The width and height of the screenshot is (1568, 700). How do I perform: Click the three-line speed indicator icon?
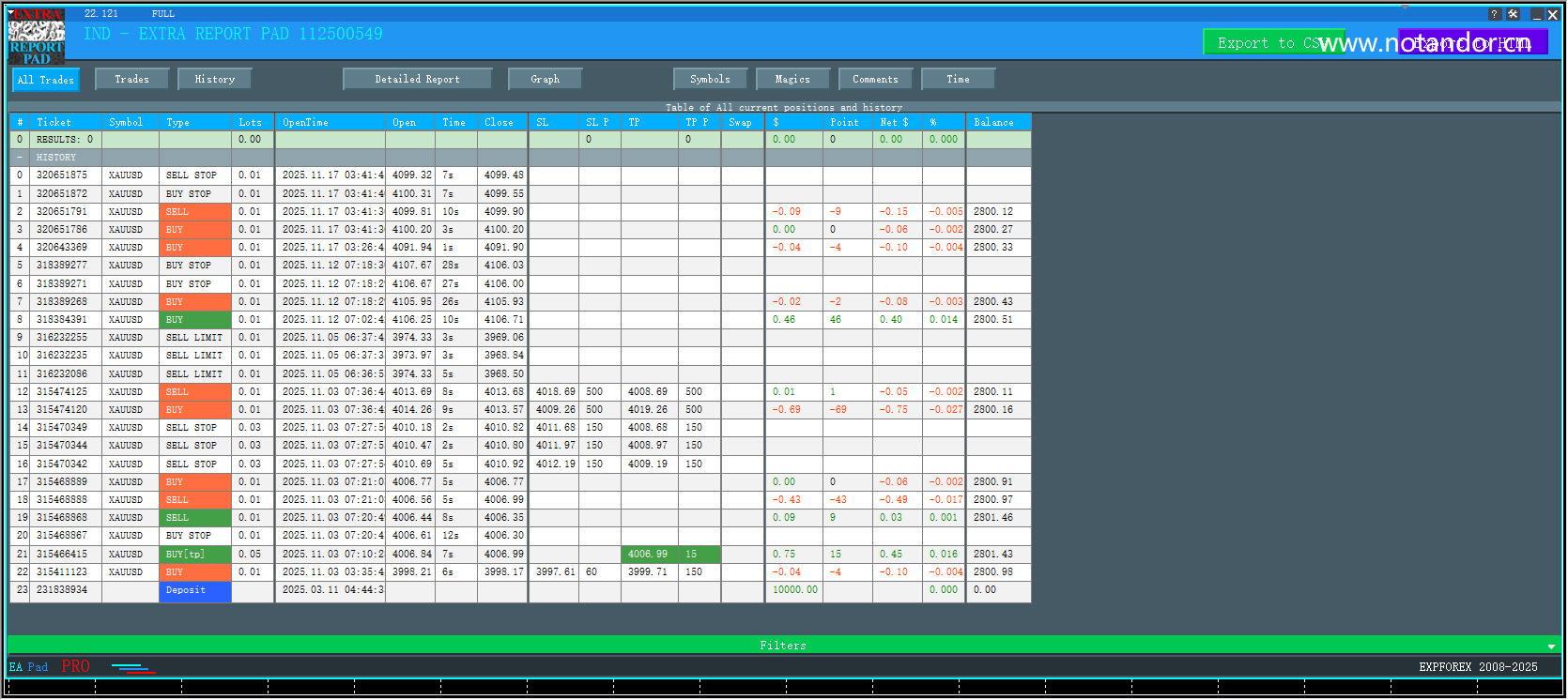click(x=133, y=668)
